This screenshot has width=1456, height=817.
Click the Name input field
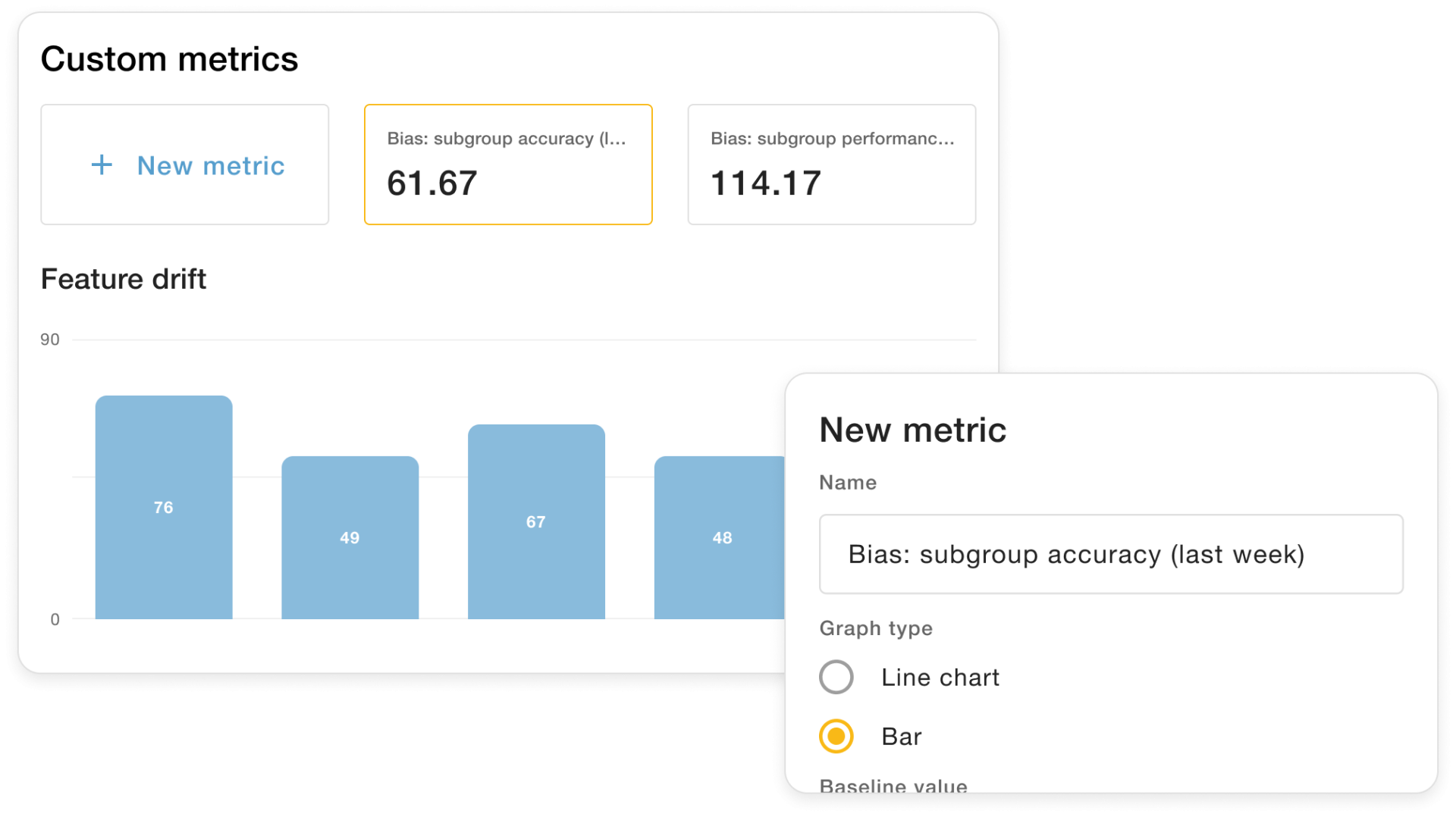1111,554
